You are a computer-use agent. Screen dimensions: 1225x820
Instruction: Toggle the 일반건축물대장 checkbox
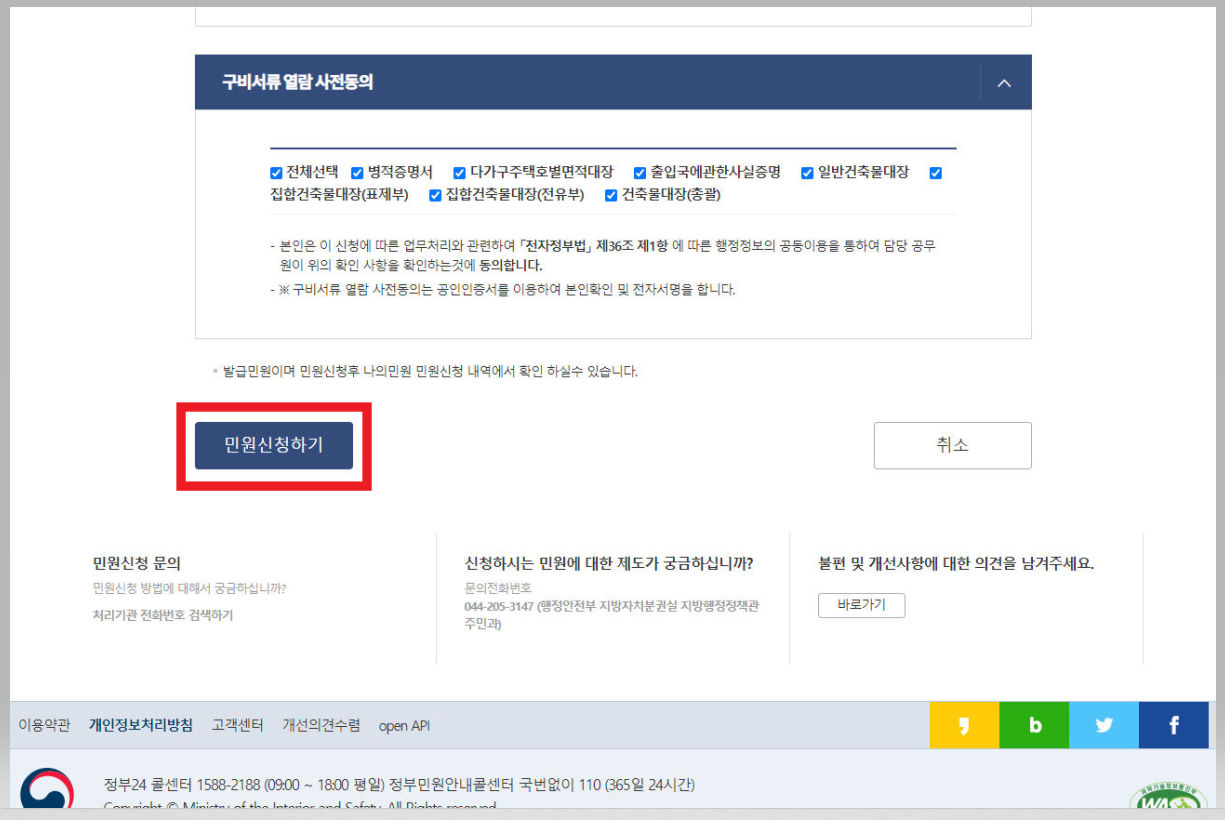807,173
